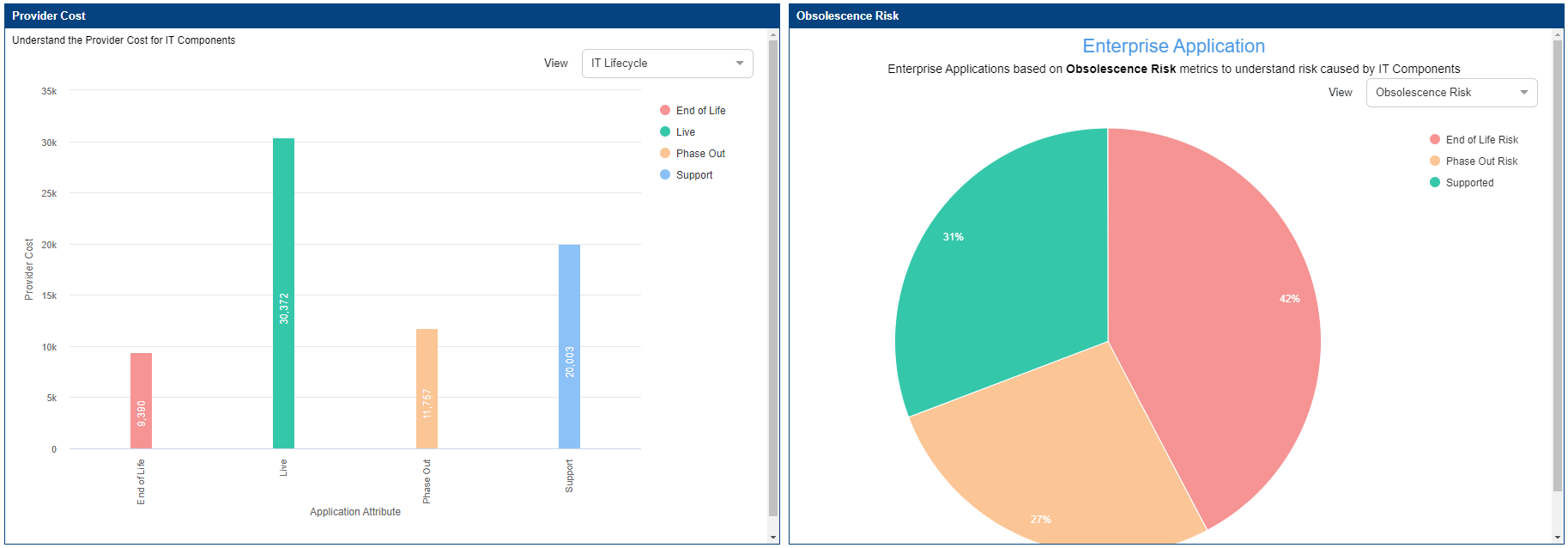Viewport: 1568px width, 548px height.
Task: Click the Enterprise Application heading
Action: (x=1173, y=46)
